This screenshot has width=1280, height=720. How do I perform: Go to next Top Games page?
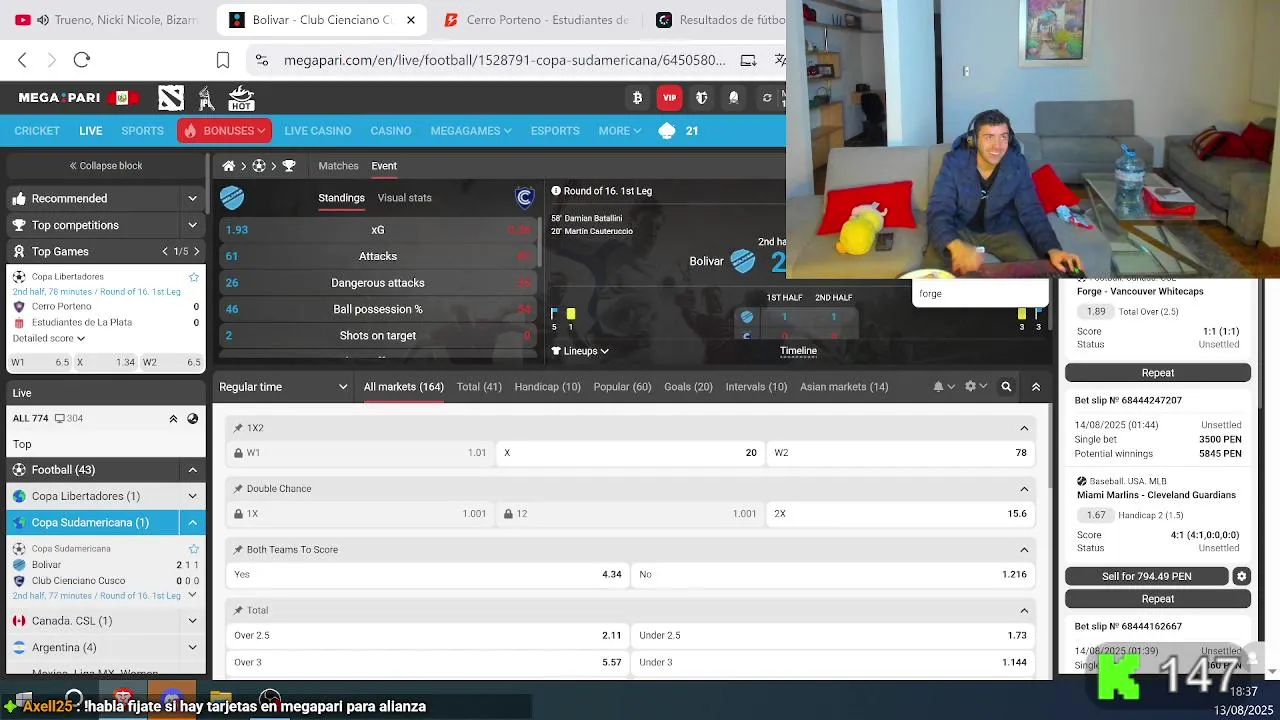(x=196, y=252)
